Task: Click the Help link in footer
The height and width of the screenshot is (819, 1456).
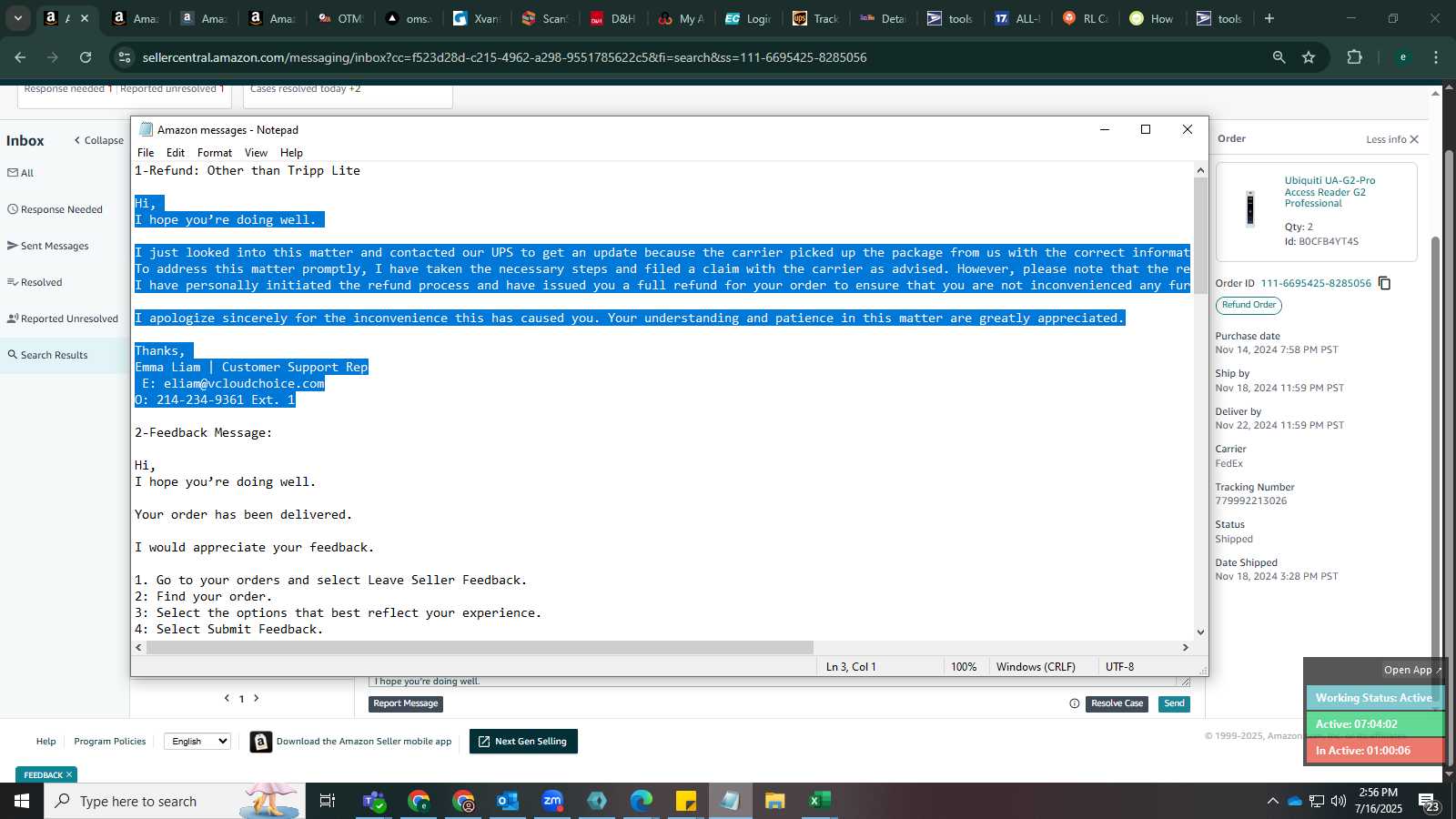Action: point(45,742)
